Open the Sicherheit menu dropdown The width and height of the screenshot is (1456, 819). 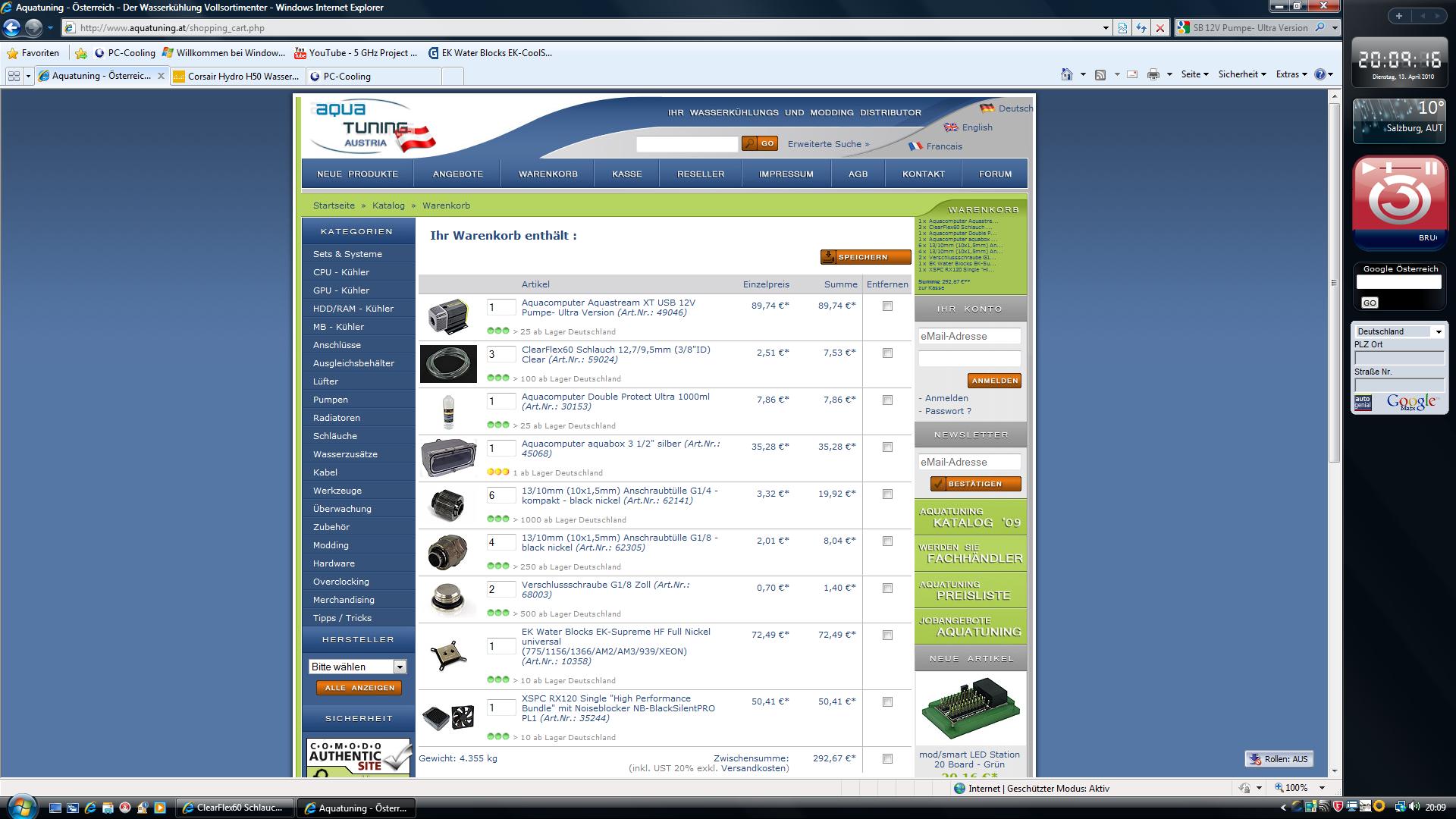click(x=1242, y=74)
